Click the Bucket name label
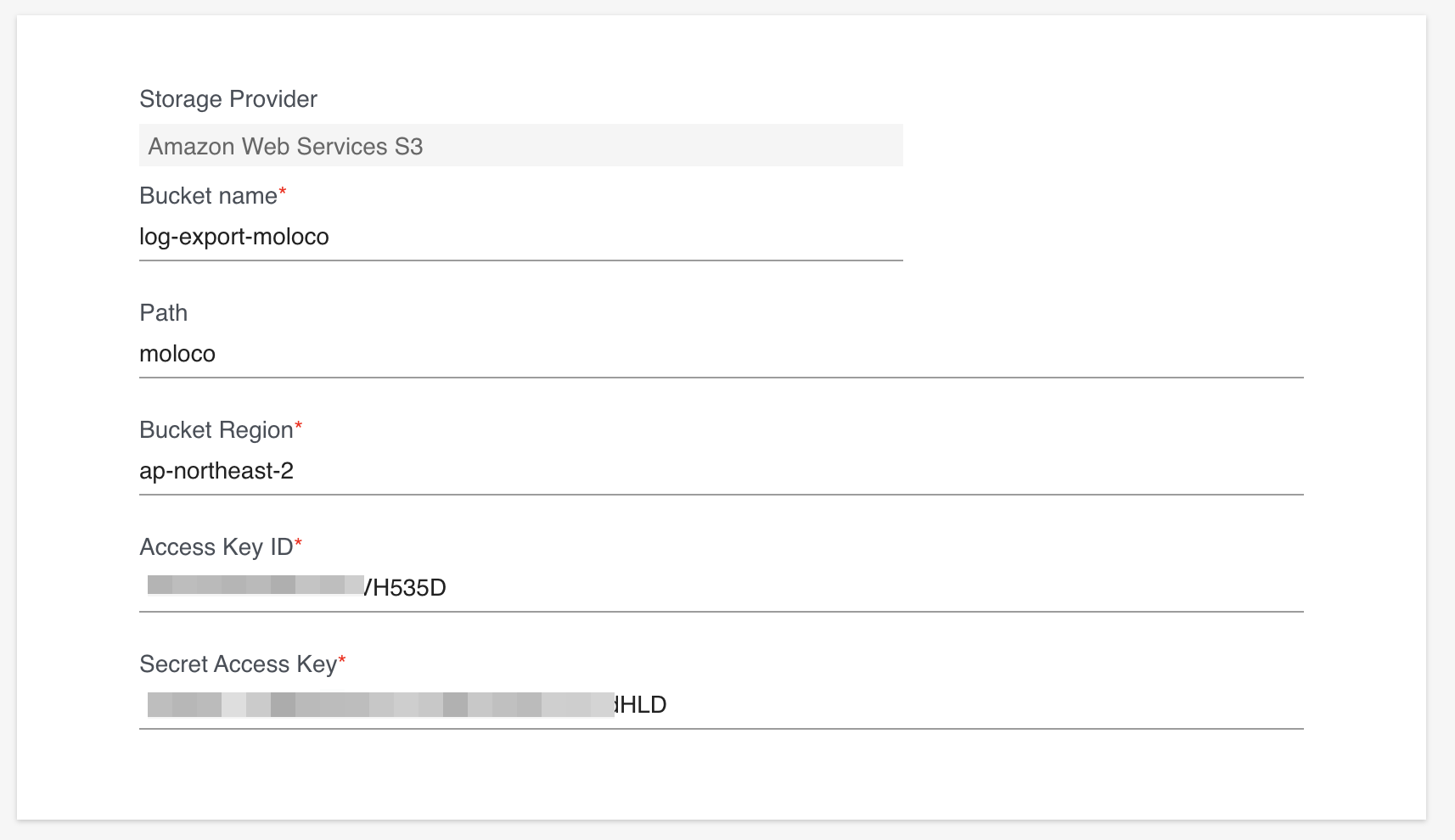Viewport: 1455px width, 840px height. [x=208, y=196]
